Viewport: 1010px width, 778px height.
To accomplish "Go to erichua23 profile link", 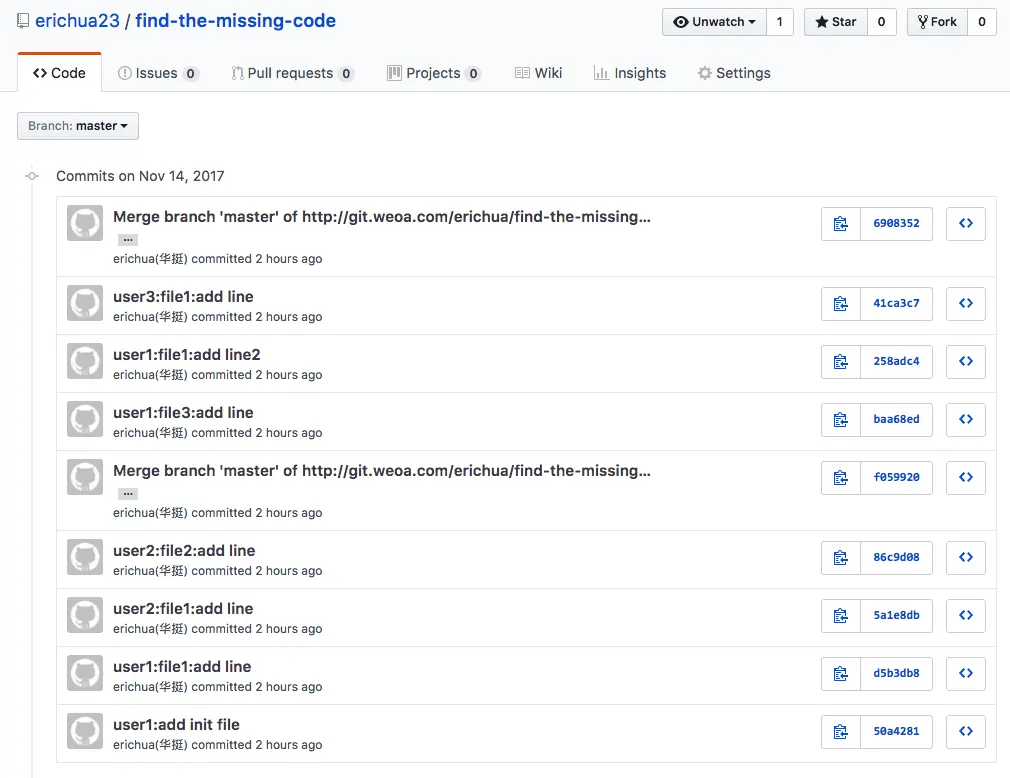I will (x=77, y=21).
